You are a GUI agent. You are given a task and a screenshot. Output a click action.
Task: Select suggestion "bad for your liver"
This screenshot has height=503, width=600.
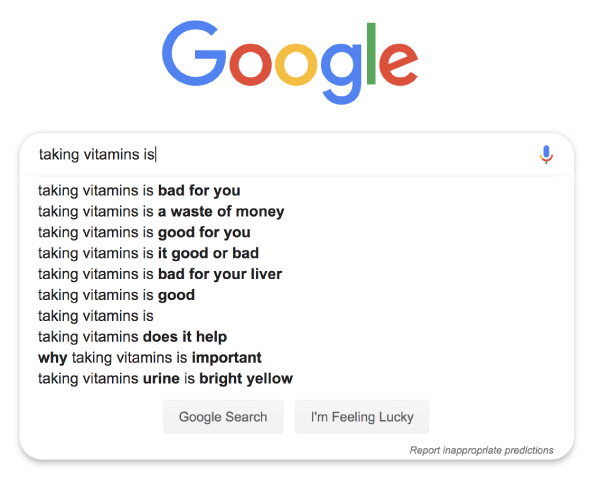tap(160, 274)
